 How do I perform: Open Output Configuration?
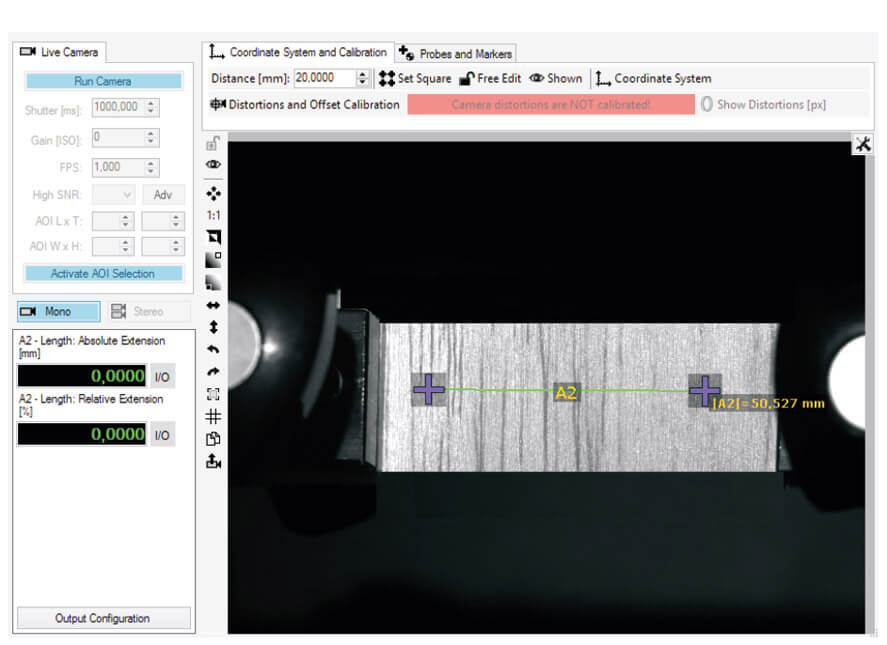click(x=104, y=618)
